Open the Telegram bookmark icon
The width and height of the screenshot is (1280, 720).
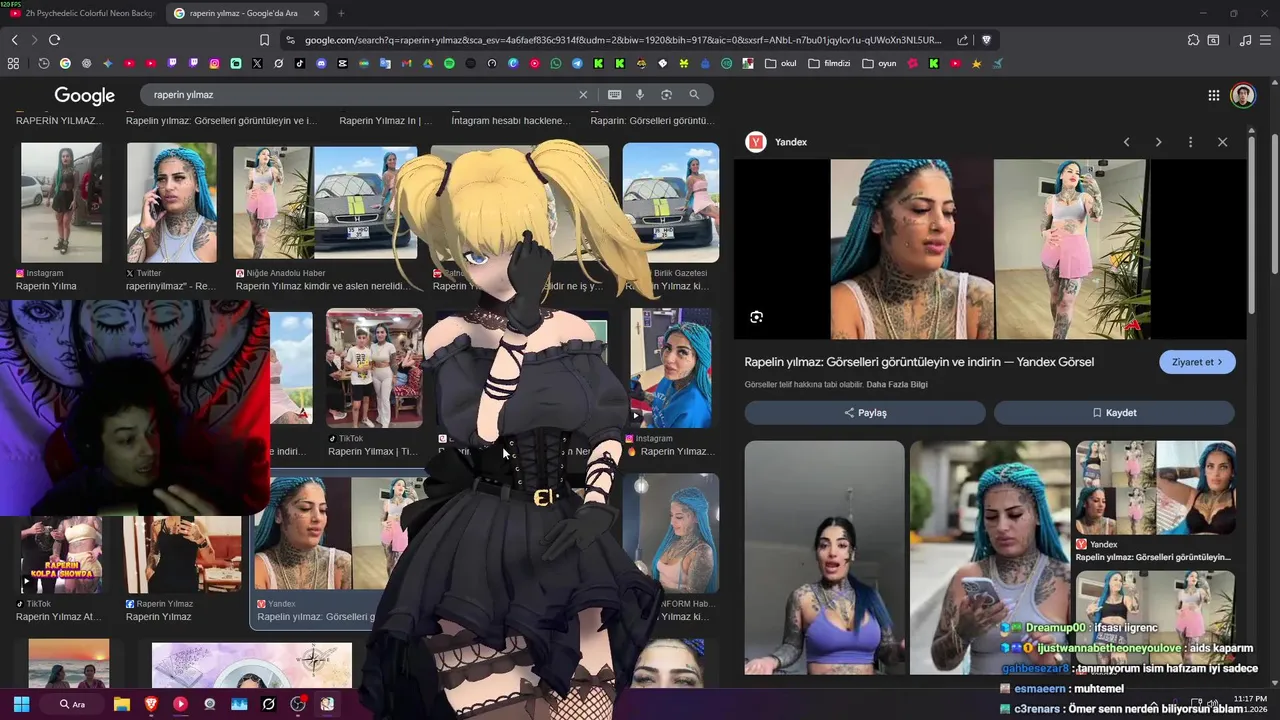tap(577, 63)
